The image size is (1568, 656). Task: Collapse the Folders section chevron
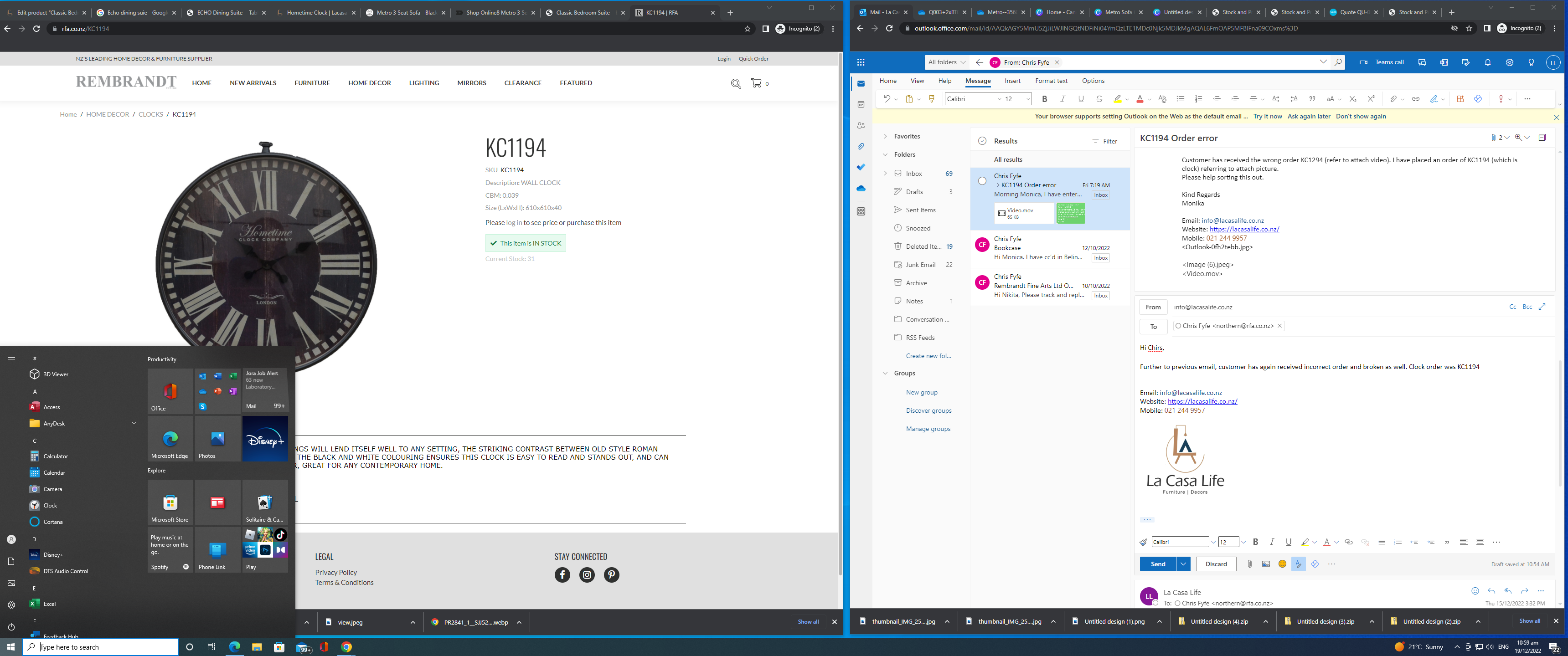885,154
